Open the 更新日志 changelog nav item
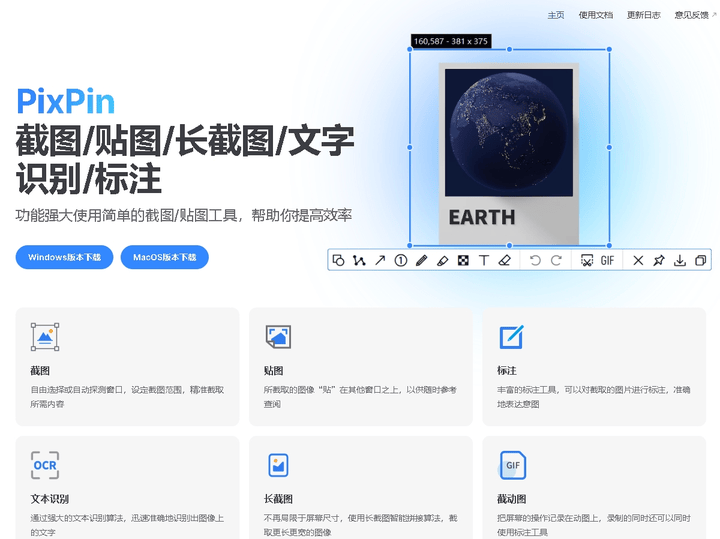This screenshot has width=720, height=539. tap(643, 15)
